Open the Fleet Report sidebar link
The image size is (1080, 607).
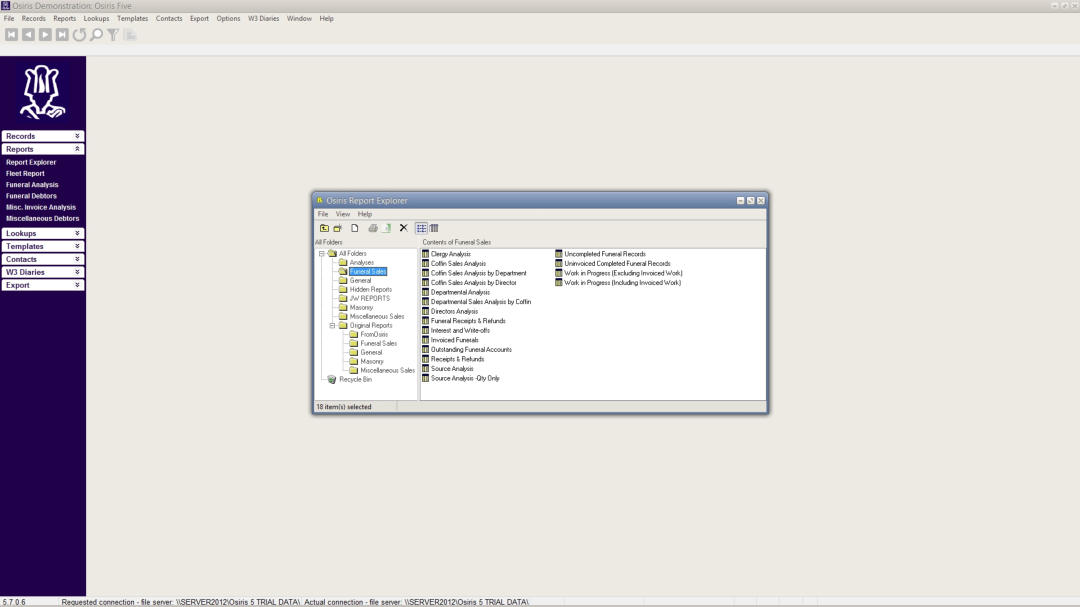25,173
